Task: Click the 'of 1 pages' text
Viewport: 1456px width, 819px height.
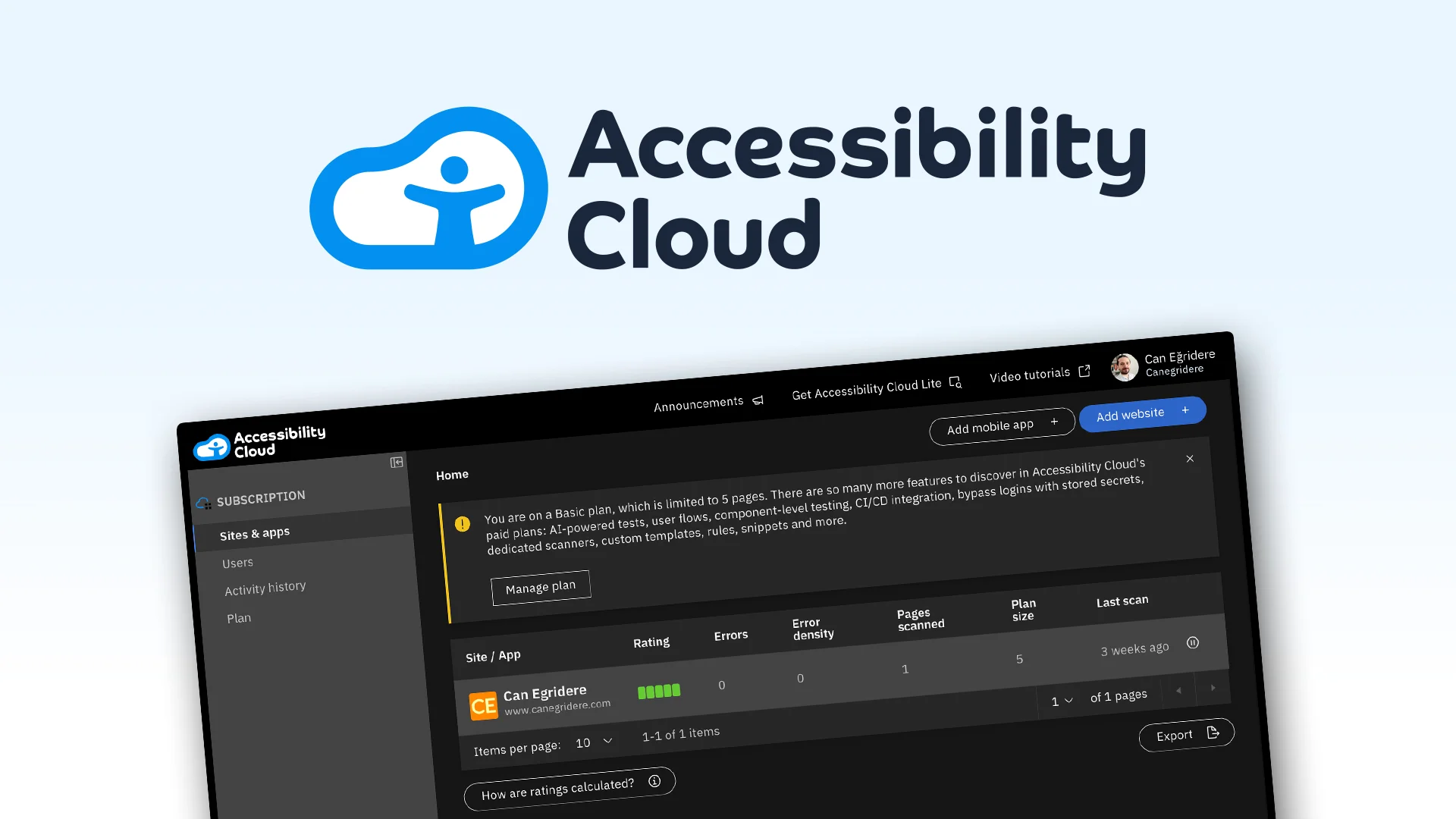Action: pos(1119,696)
